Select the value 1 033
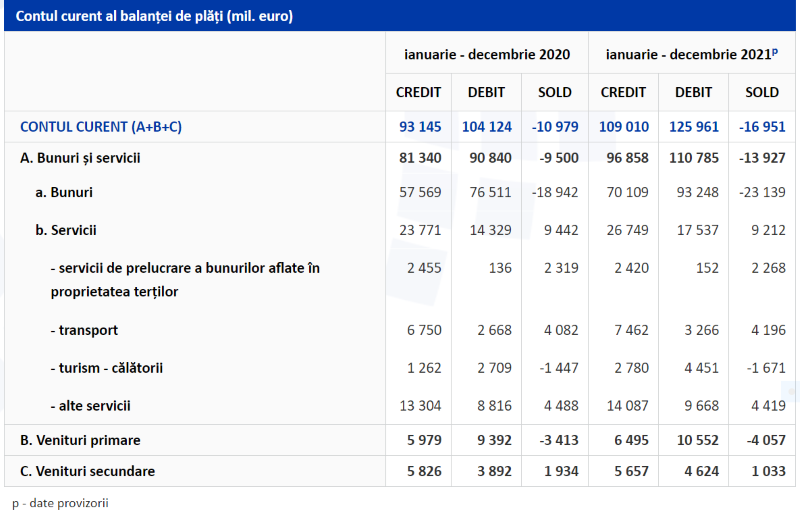 click(x=768, y=471)
